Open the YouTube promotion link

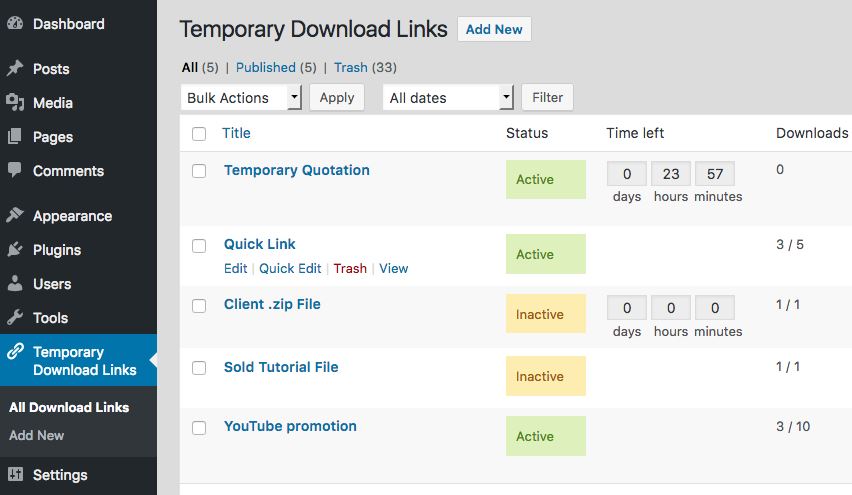click(x=290, y=426)
